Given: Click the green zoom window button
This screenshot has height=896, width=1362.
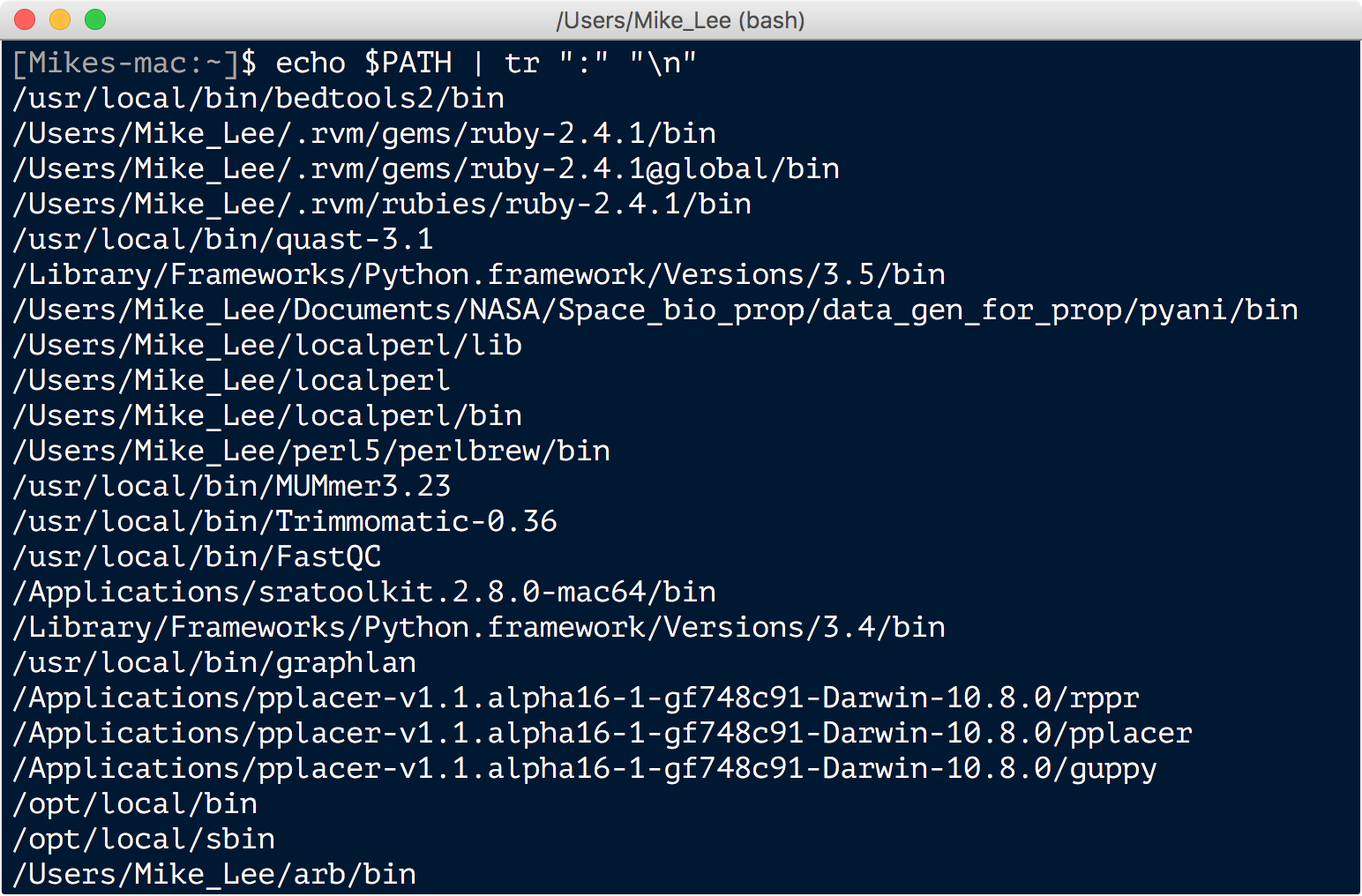Looking at the screenshot, I should click(x=95, y=19).
